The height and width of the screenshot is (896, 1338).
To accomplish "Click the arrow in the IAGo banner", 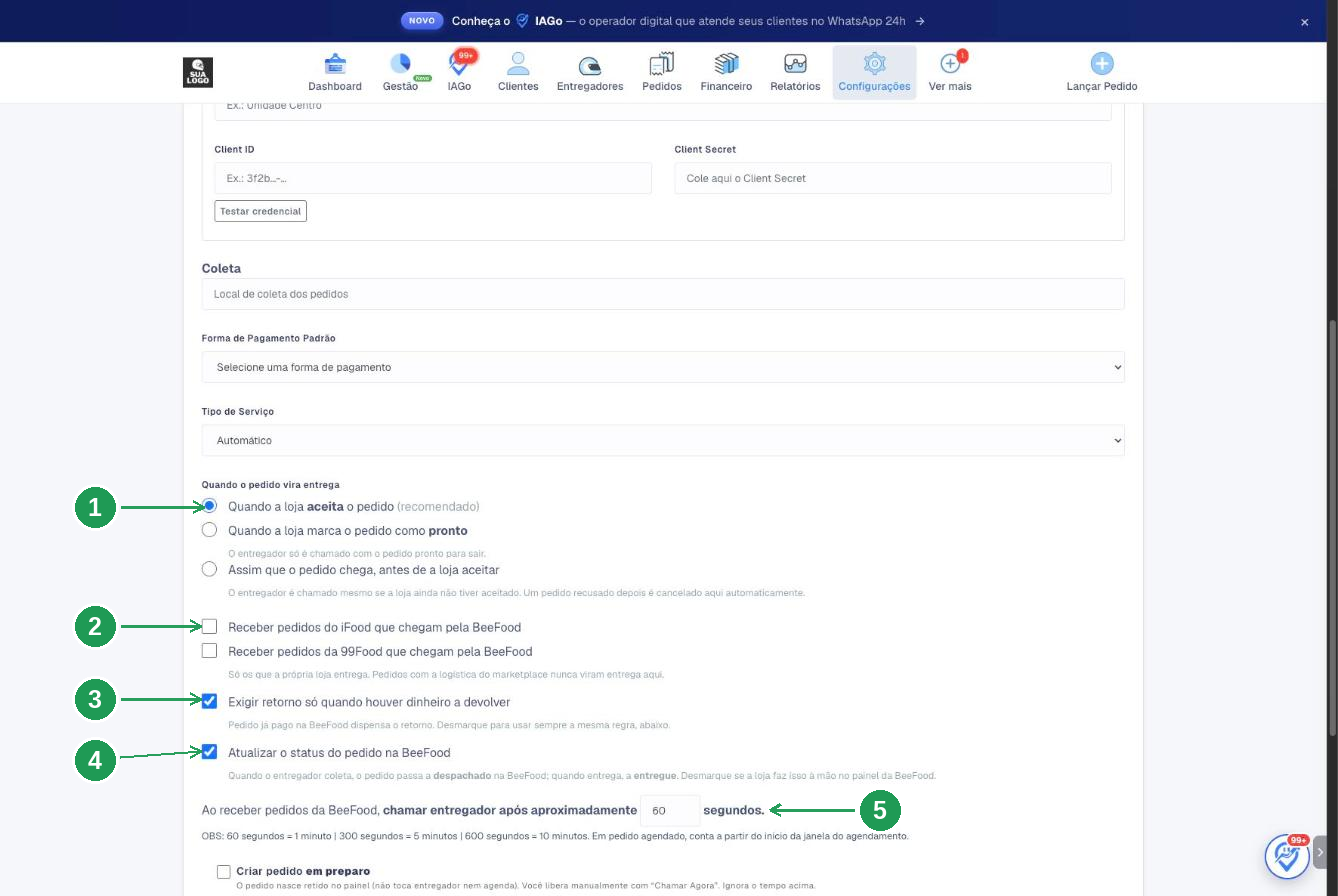I will [x=920, y=21].
